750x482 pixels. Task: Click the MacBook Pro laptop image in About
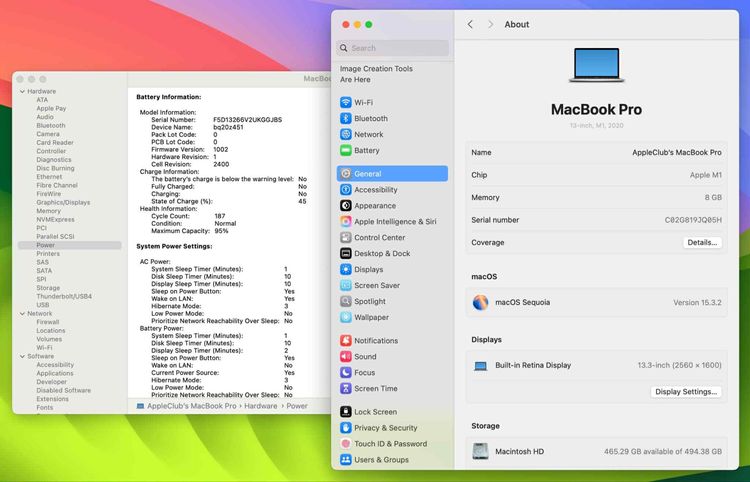pyautogui.click(x=596, y=65)
